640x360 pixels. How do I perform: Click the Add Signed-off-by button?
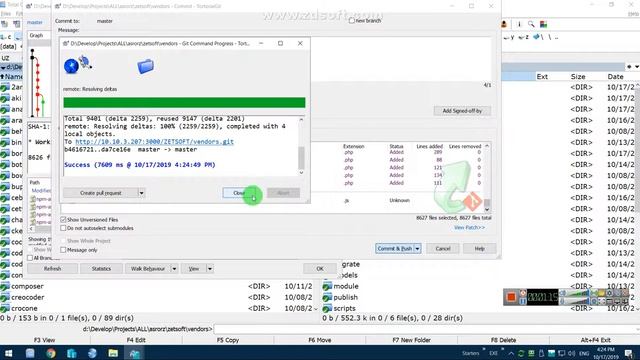tap(462, 111)
